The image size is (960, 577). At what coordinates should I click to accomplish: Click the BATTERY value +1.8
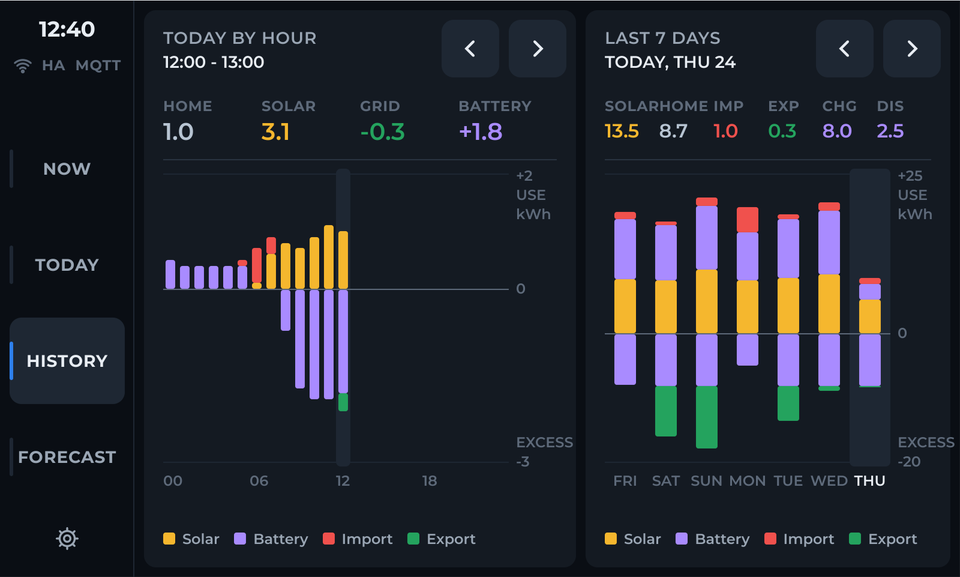(481, 132)
